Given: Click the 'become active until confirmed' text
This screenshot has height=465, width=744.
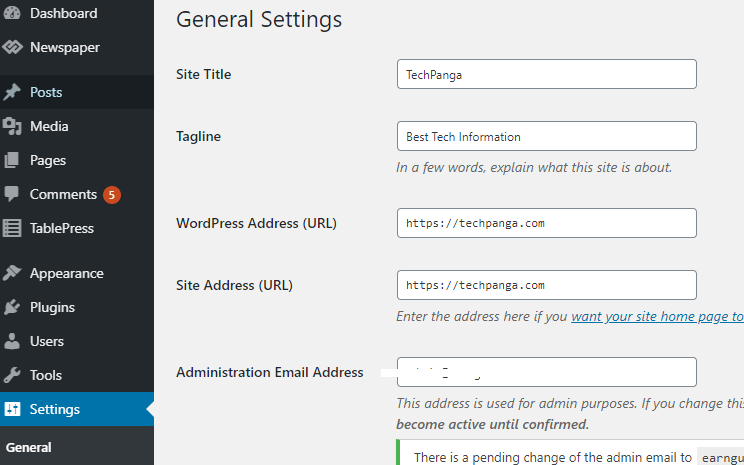Looking at the screenshot, I should coord(493,424).
